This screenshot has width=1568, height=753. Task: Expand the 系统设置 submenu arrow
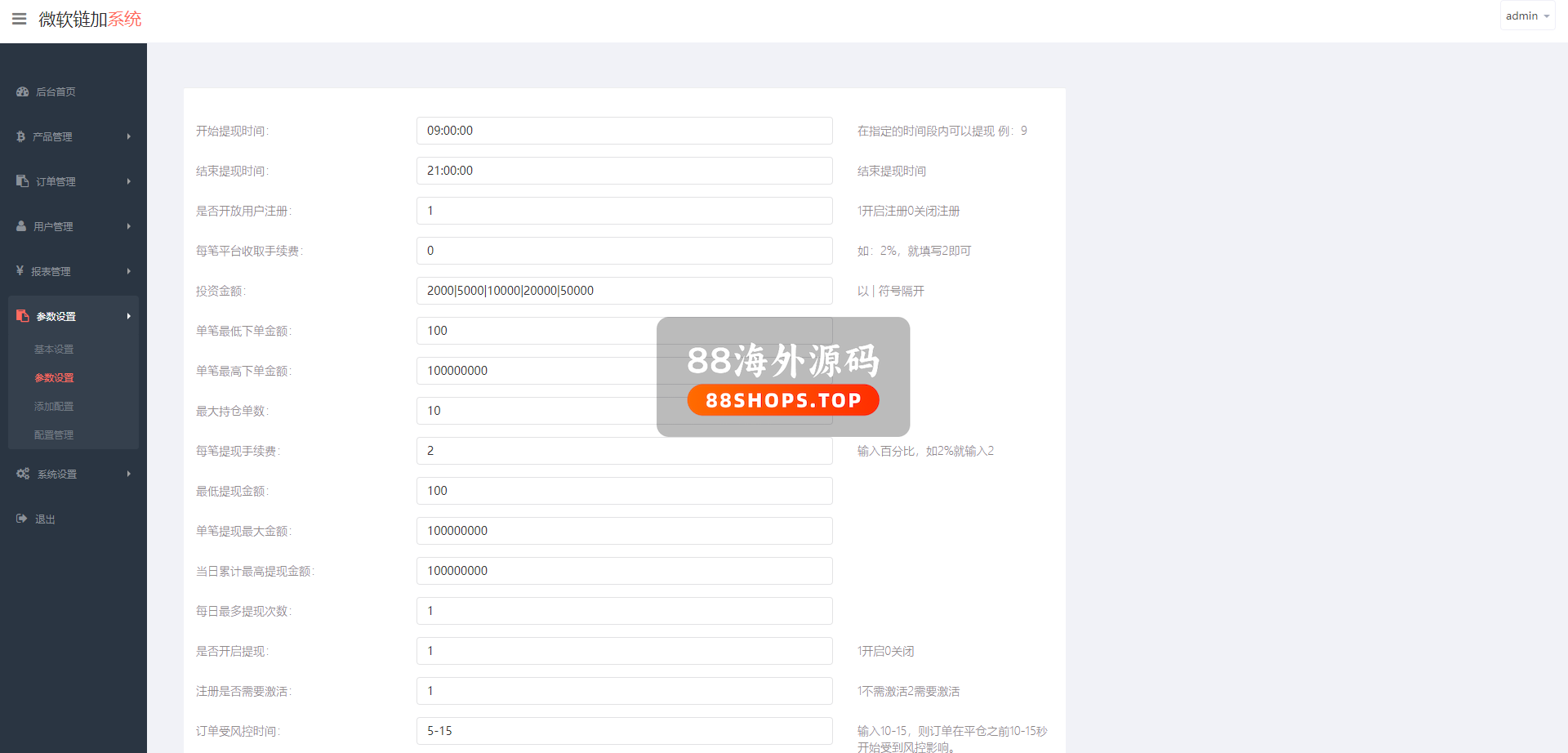(128, 474)
